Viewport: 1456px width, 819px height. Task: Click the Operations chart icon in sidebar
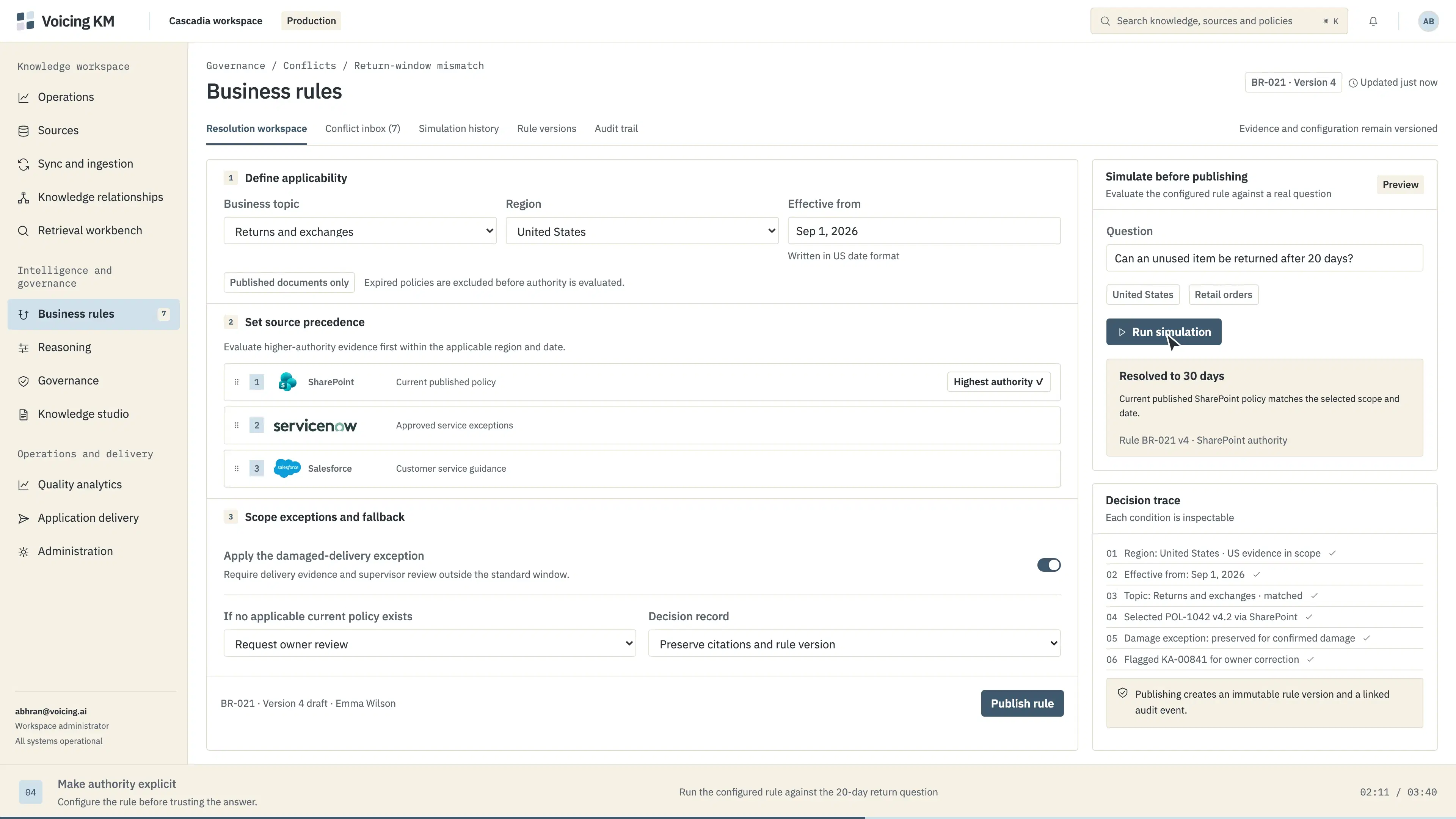23,97
